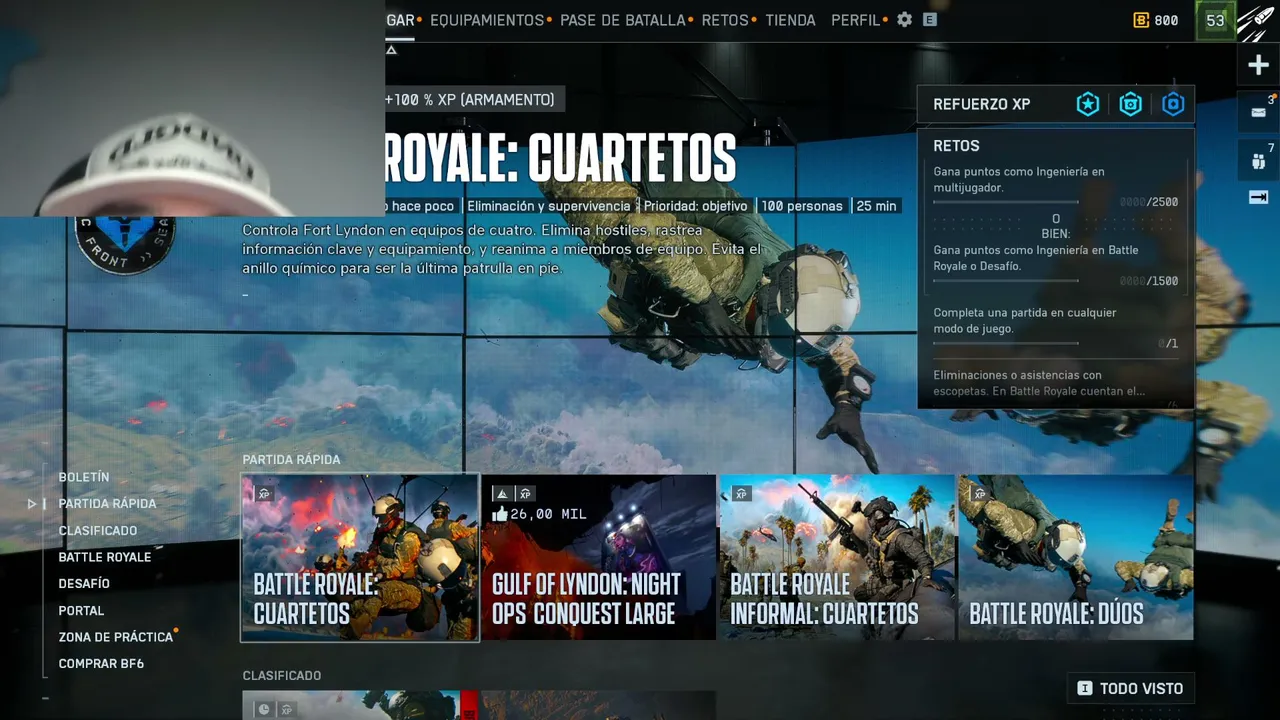
Task: Click the E key prompt icon
Action: [930, 20]
